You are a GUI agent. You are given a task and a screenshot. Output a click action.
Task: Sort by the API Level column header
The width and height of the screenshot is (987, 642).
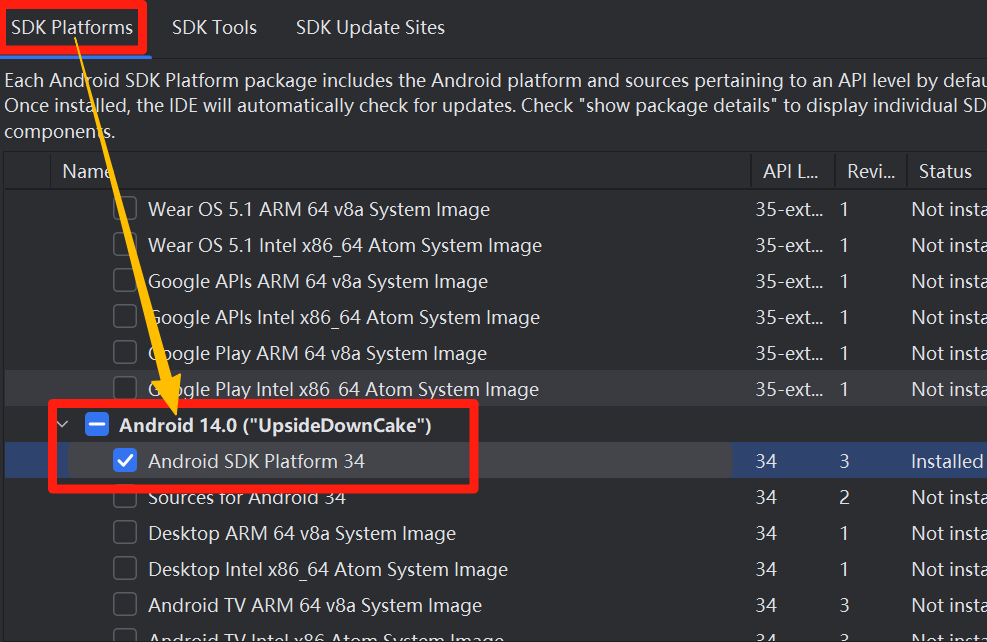tap(792, 171)
